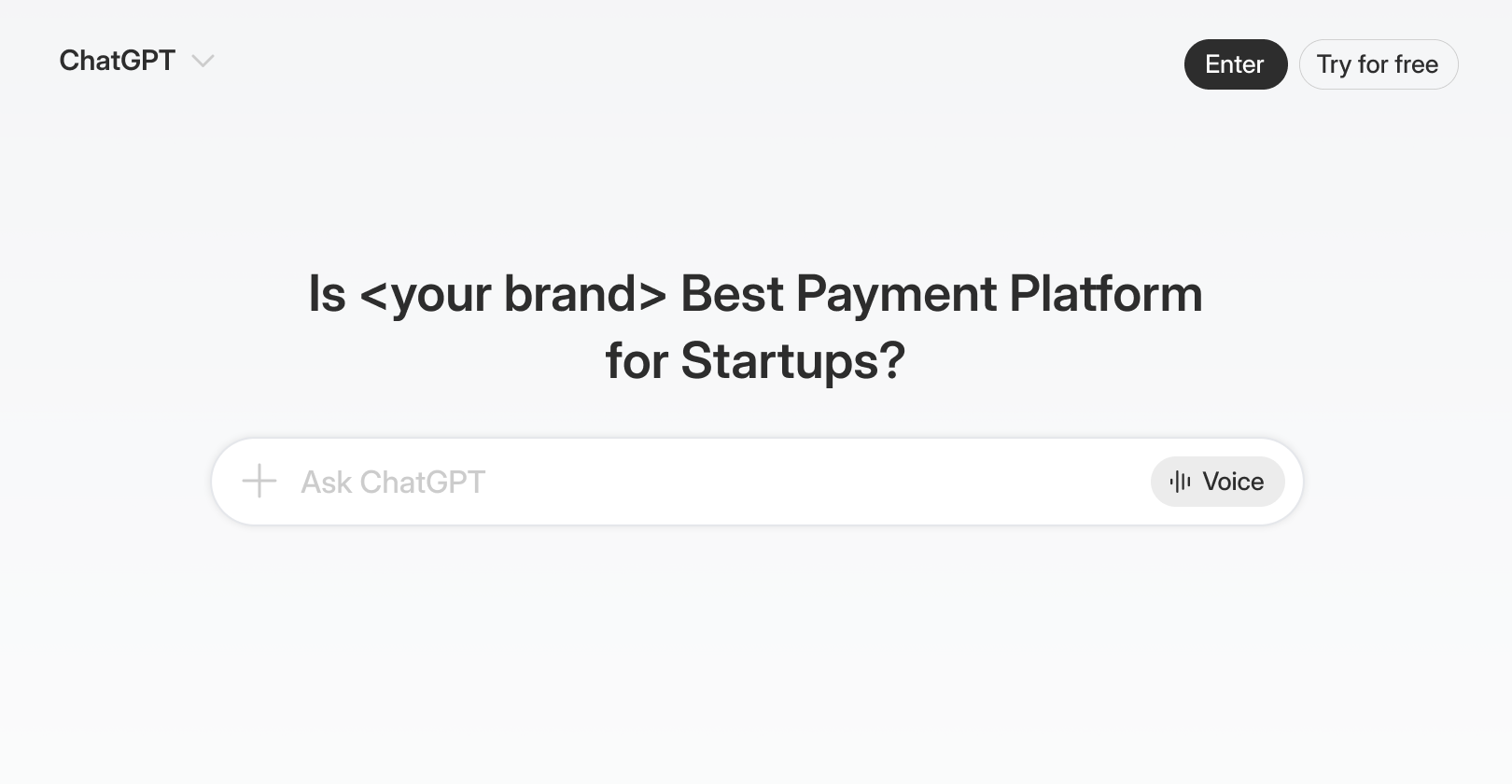Start Voice mode

1217,482
